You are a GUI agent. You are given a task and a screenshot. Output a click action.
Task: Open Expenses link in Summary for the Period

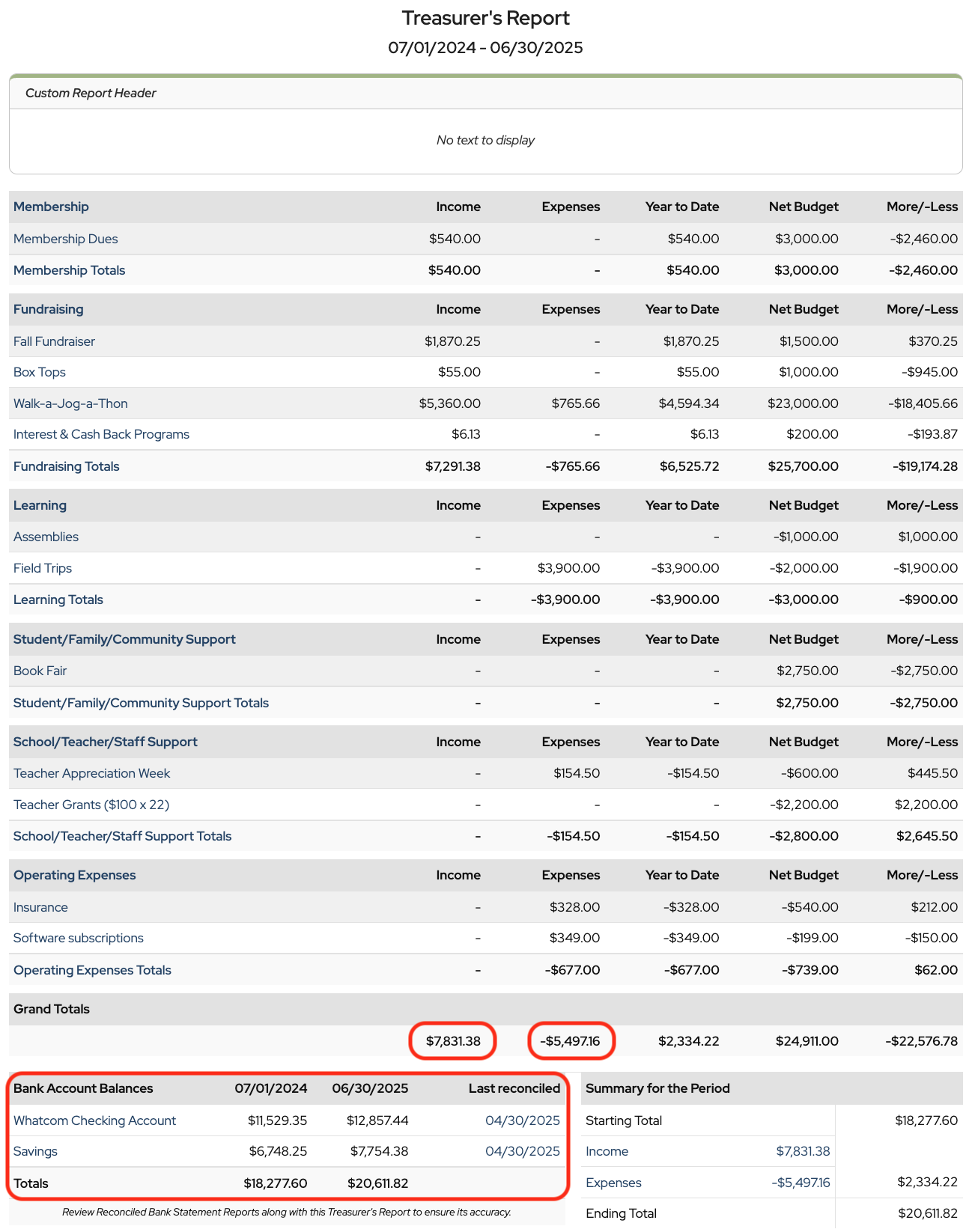click(613, 1183)
